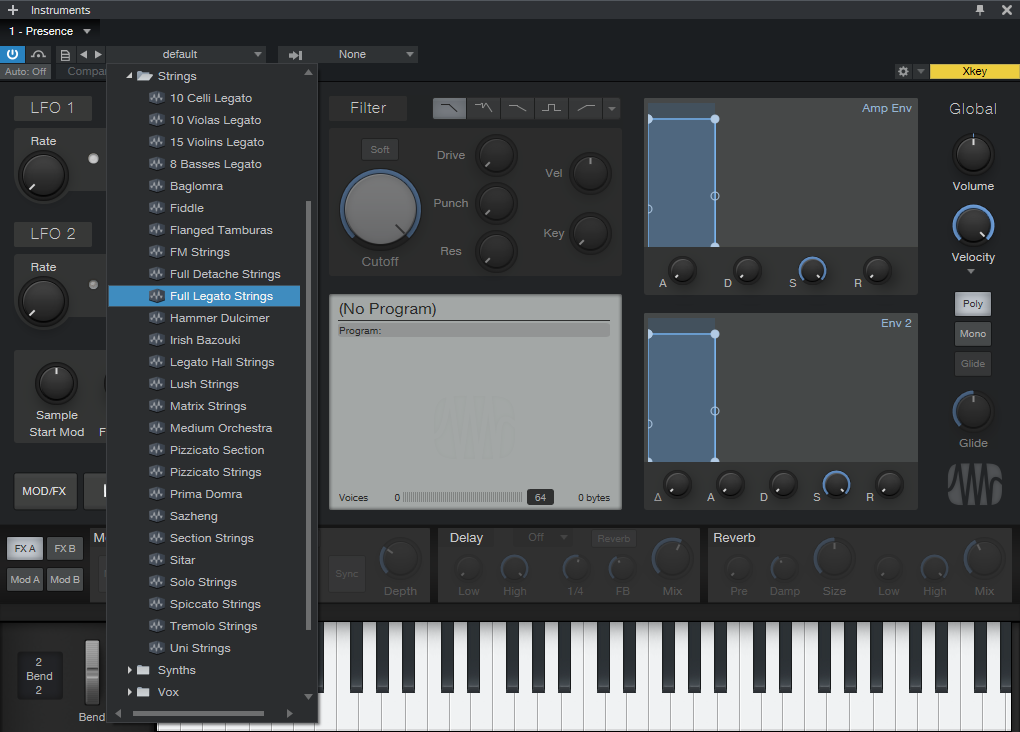This screenshot has height=732, width=1020.
Task: Go to previous preset arrow
Action: click(83, 55)
